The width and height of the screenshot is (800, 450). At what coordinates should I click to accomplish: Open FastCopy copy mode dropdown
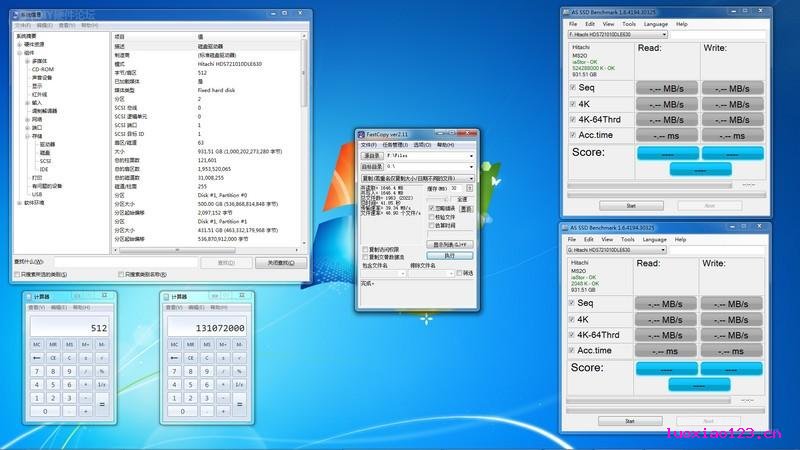(418, 179)
